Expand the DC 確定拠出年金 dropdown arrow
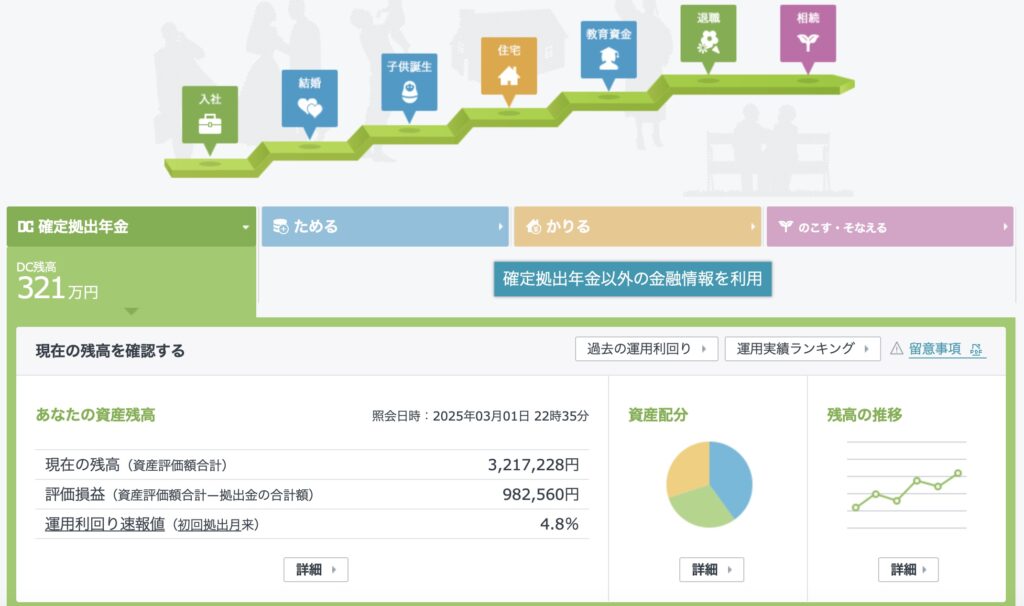The height and width of the screenshot is (606, 1024). pos(245,227)
